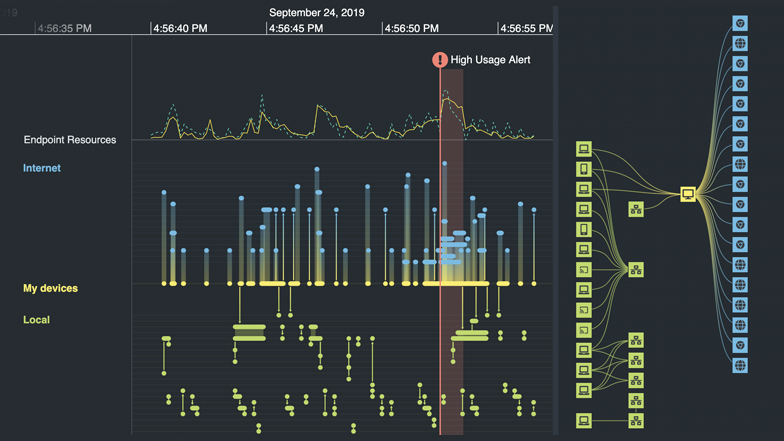Click the 4:56:45 PM time tick

tap(295, 29)
